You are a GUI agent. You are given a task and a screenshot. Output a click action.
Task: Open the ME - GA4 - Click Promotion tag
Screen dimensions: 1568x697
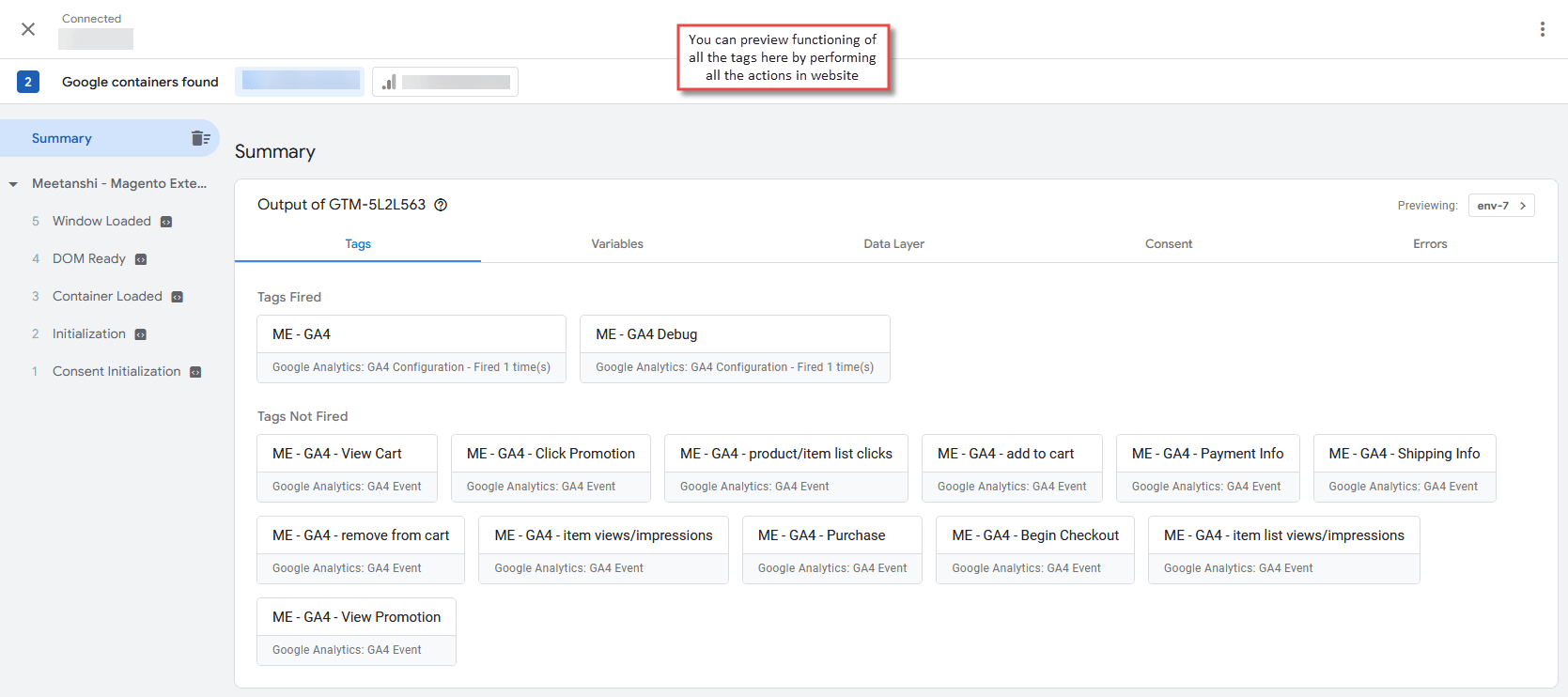[551, 468]
